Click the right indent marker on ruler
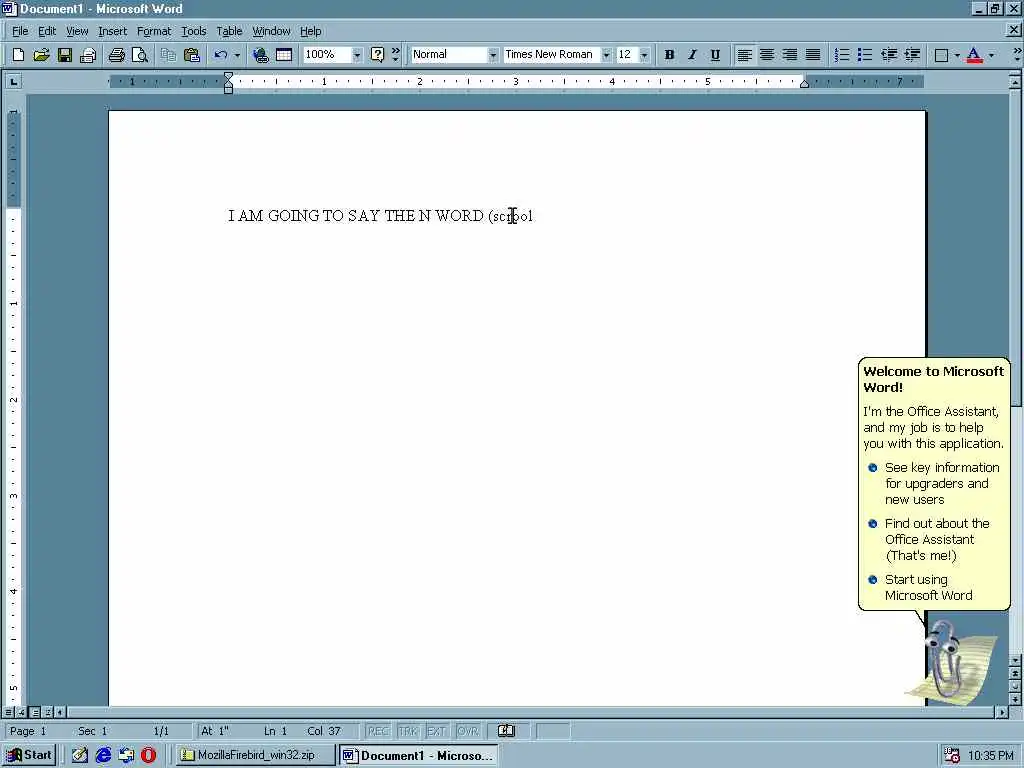Viewport: 1024px width, 768px height. click(x=805, y=83)
